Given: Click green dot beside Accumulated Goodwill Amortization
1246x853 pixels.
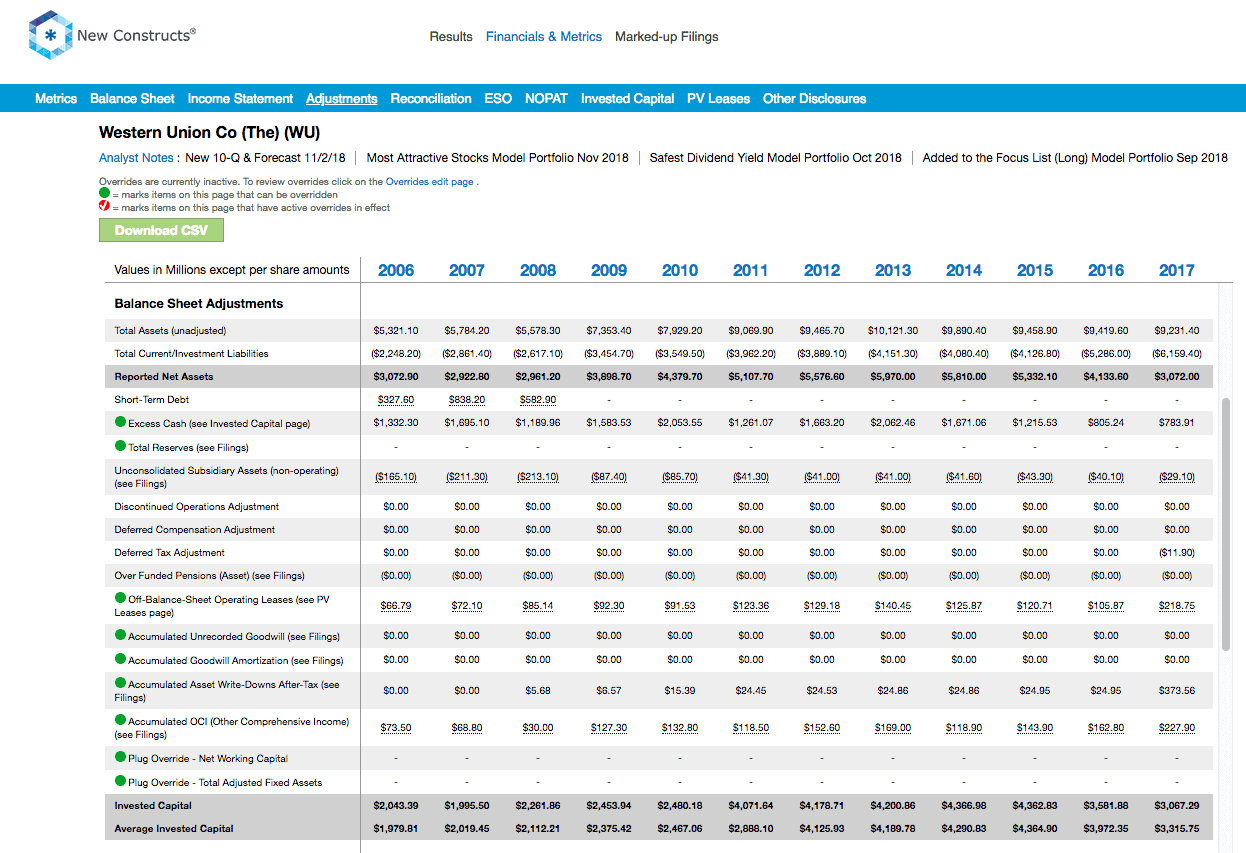Looking at the screenshot, I should pos(120,659).
